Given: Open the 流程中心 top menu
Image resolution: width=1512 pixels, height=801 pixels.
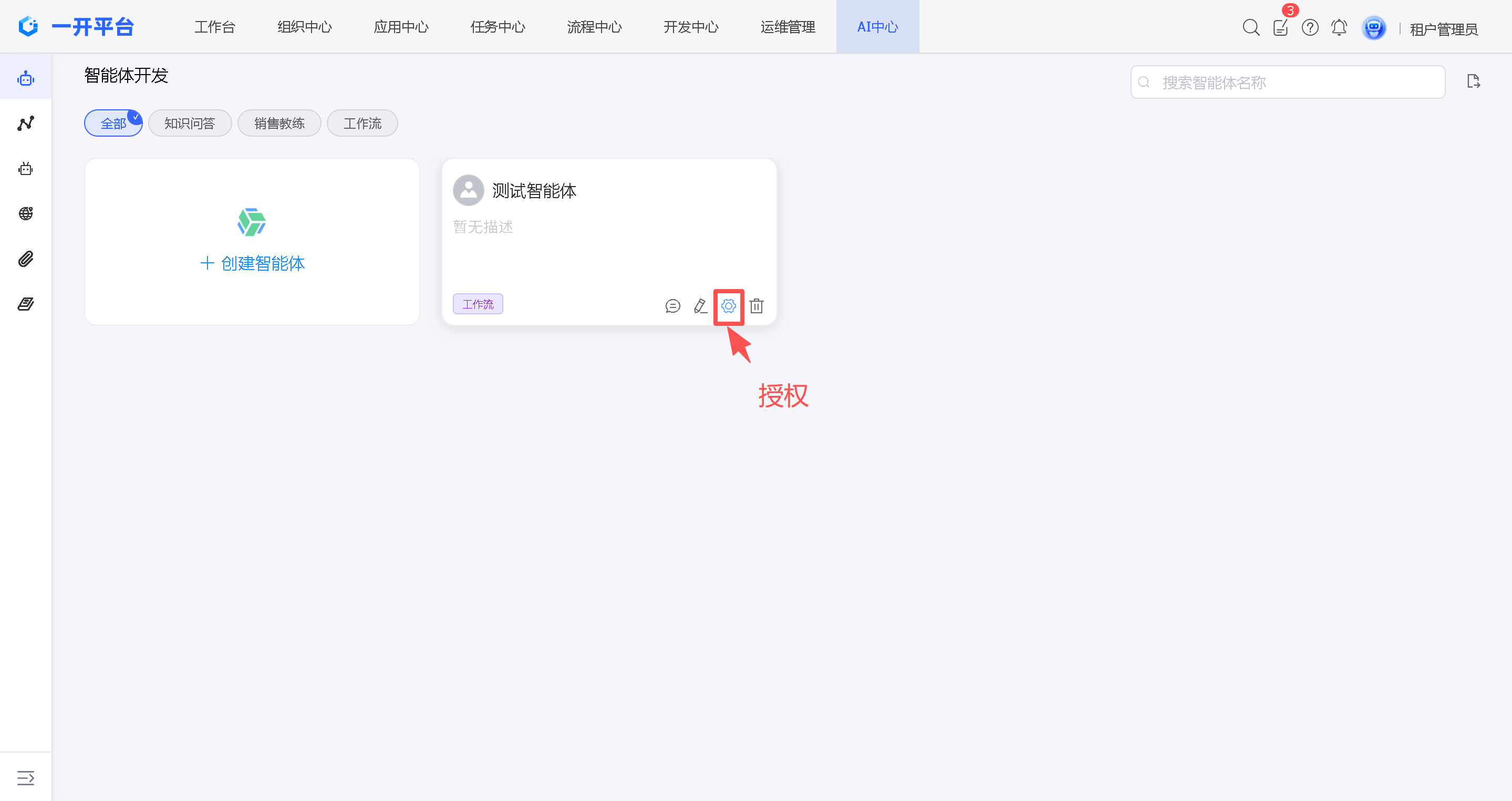Looking at the screenshot, I should pyautogui.click(x=594, y=27).
